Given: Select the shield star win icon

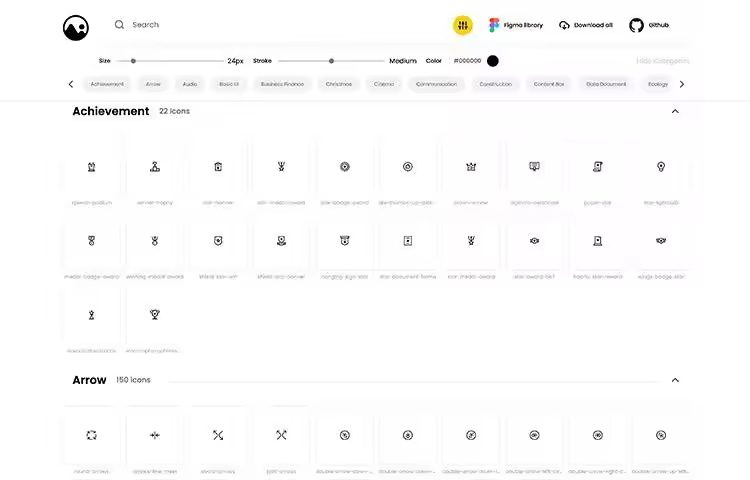Looking at the screenshot, I should (x=218, y=241).
